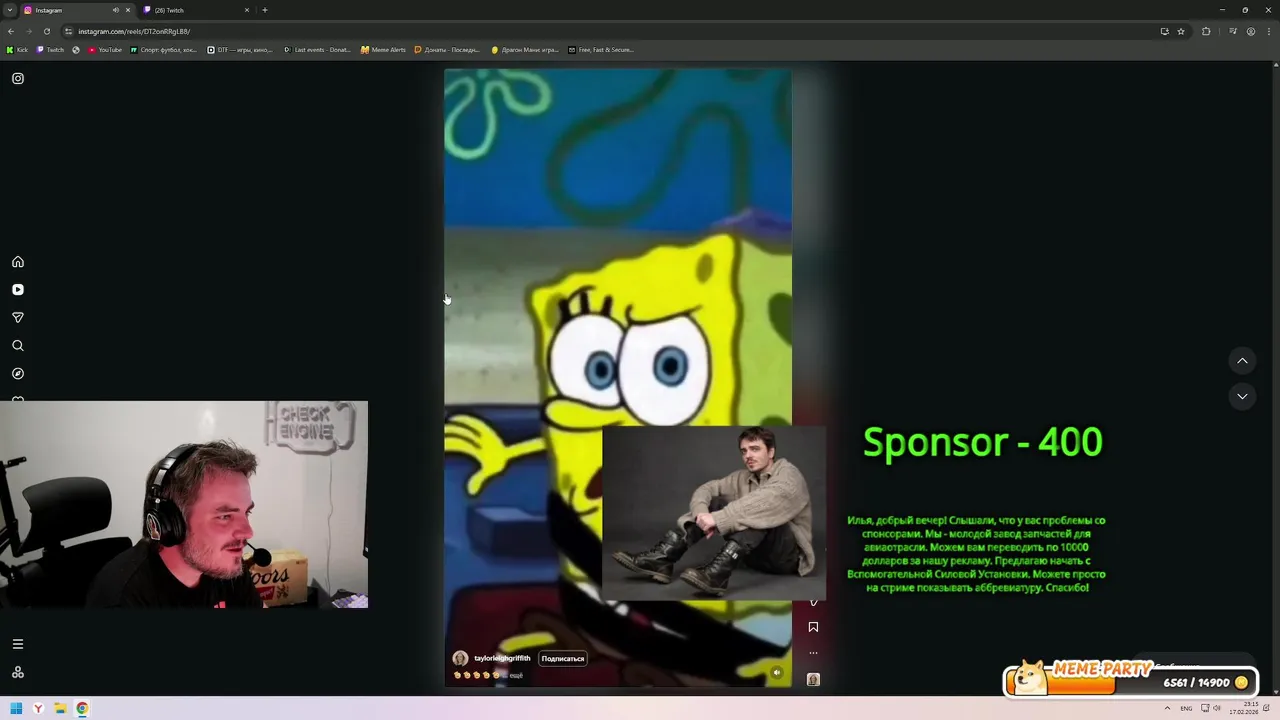Switch the ENG input language indicator
Screen dimensions: 1280x720
(1186, 709)
